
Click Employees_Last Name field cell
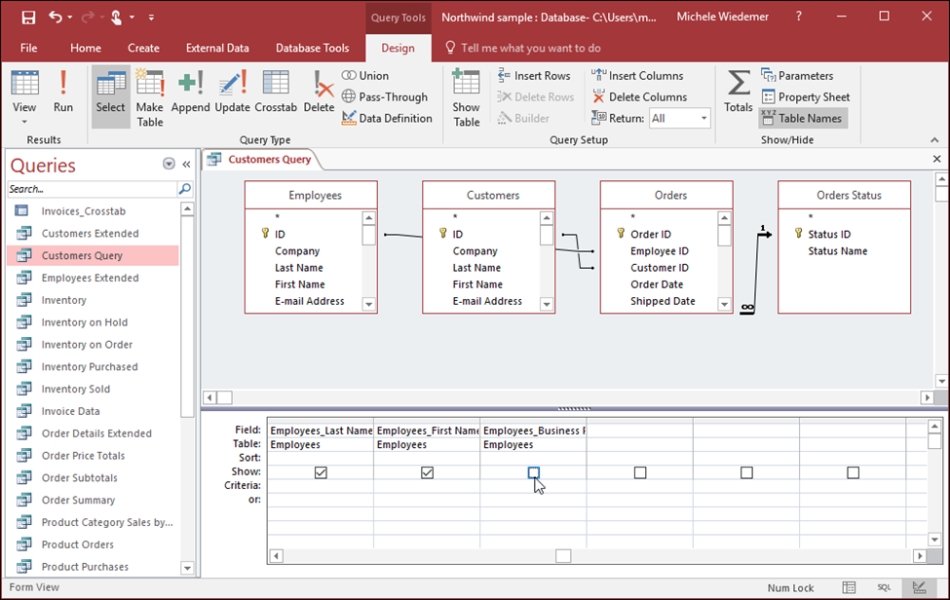click(x=321, y=430)
